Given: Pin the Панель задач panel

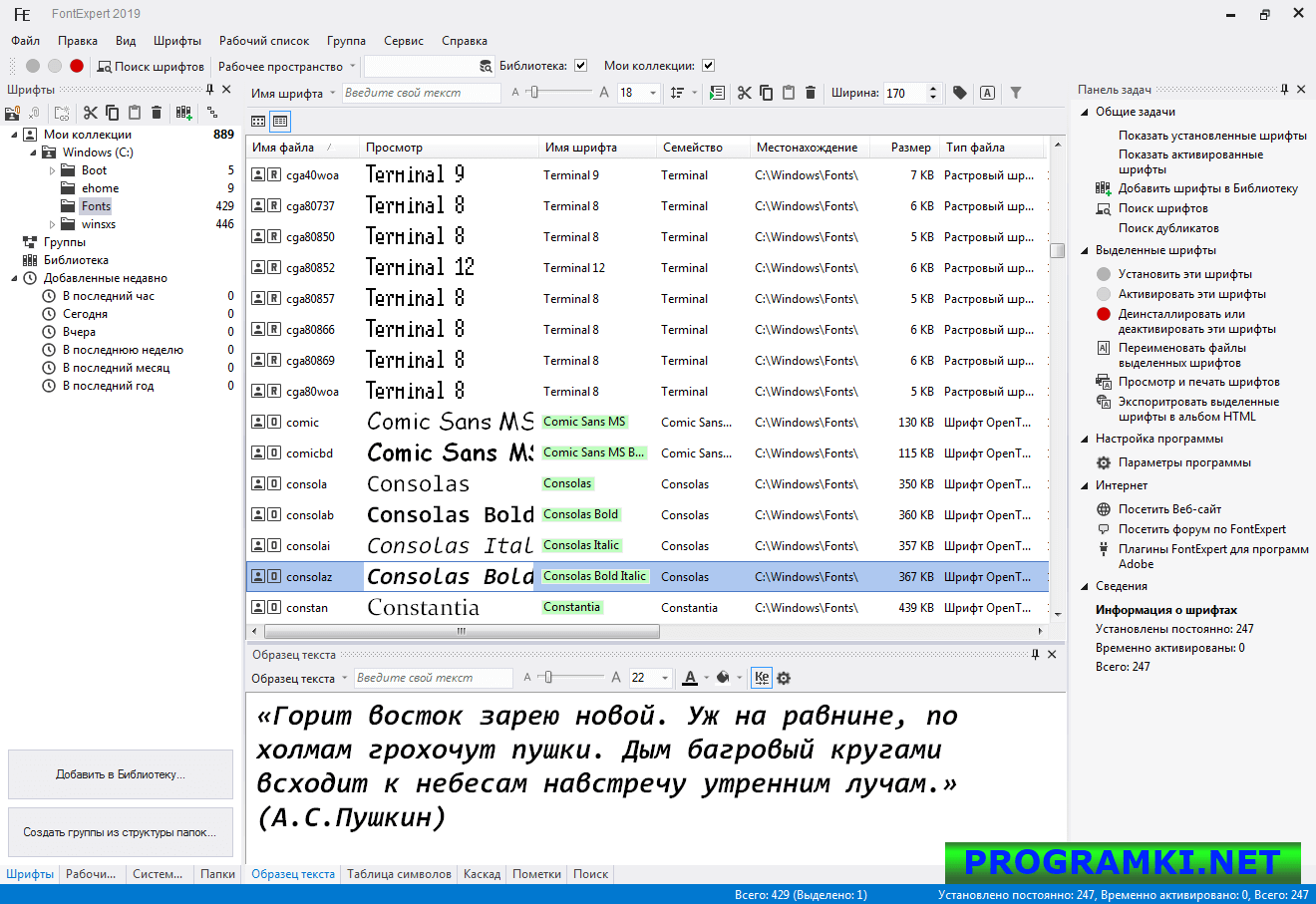Looking at the screenshot, I should pyautogui.click(x=1284, y=90).
